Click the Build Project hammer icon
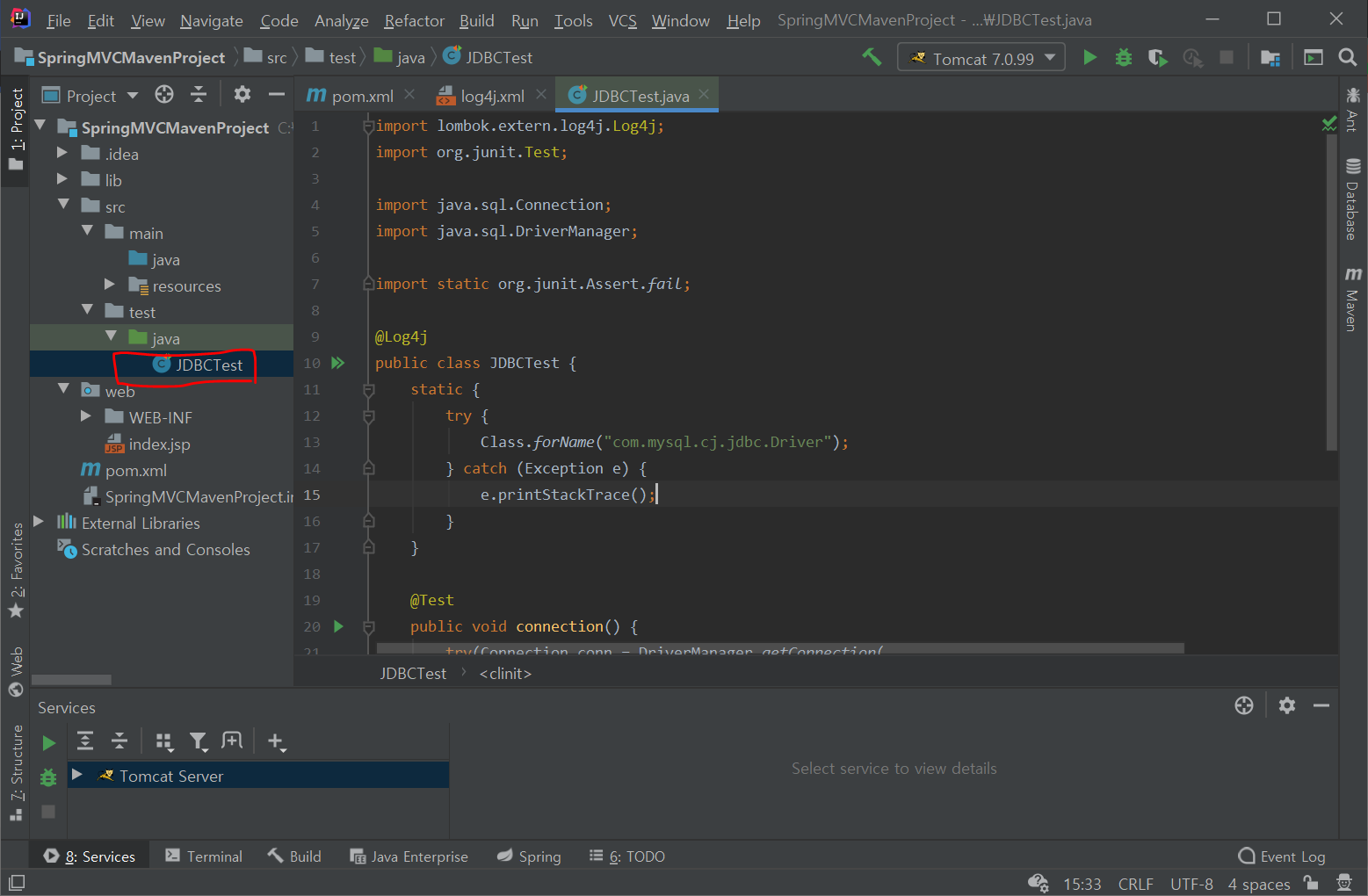Viewport: 1368px width, 896px height. pyautogui.click(x=872, y=57)
